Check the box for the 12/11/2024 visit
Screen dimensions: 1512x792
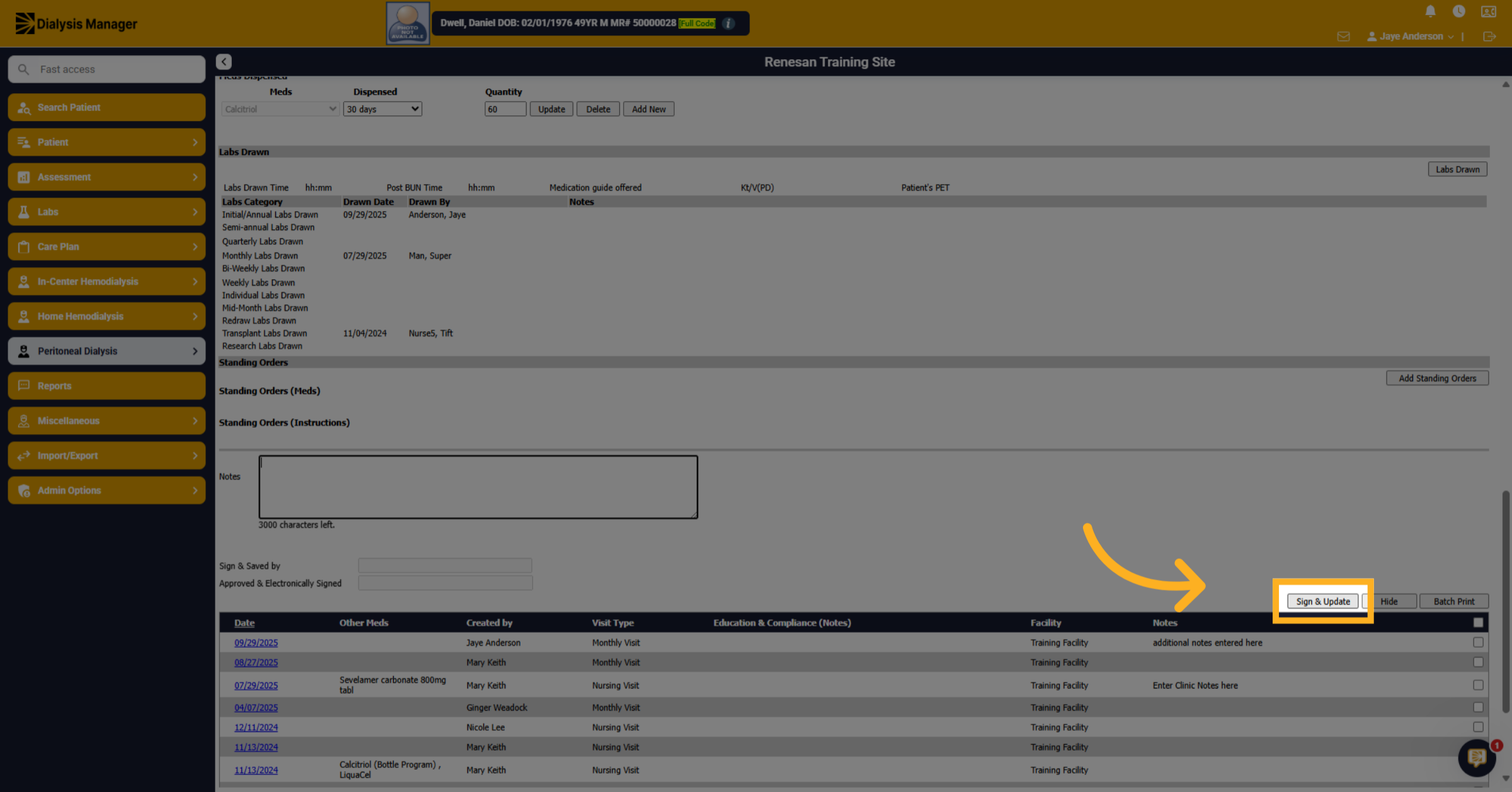[x=1478, y=727]
